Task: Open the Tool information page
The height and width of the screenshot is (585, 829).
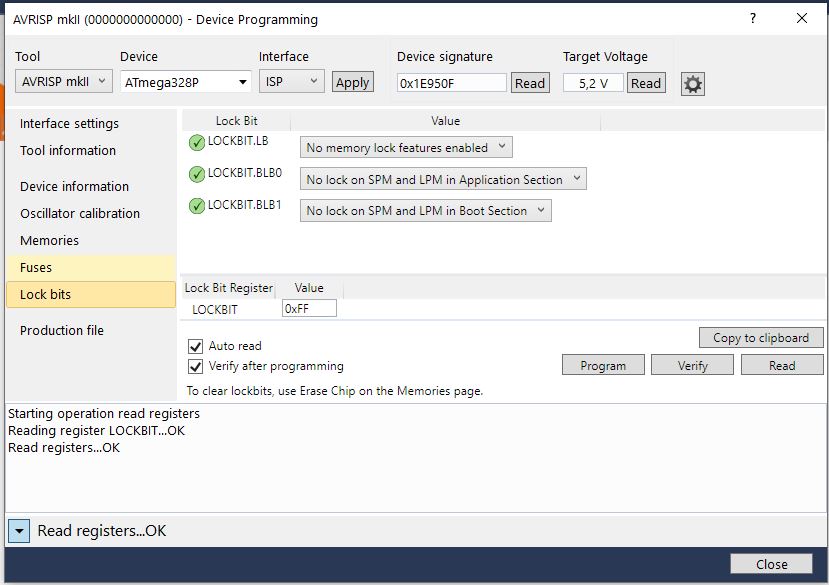Action: point(68,150)
